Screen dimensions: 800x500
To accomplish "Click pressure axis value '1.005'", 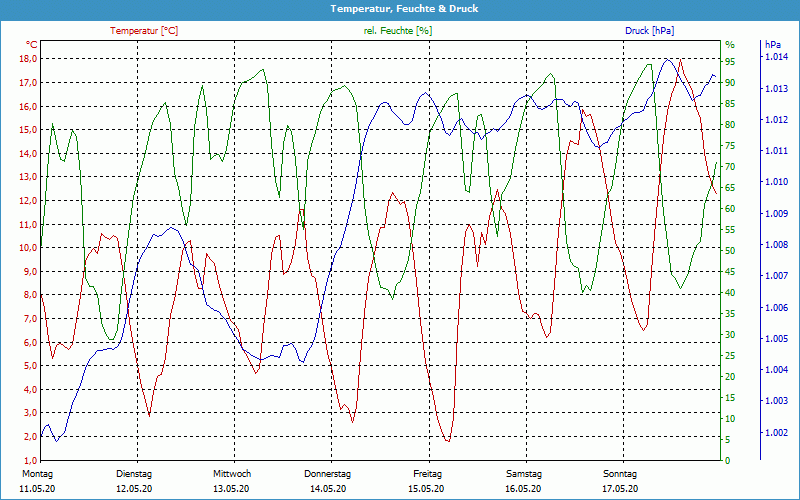I will [776, 339].
